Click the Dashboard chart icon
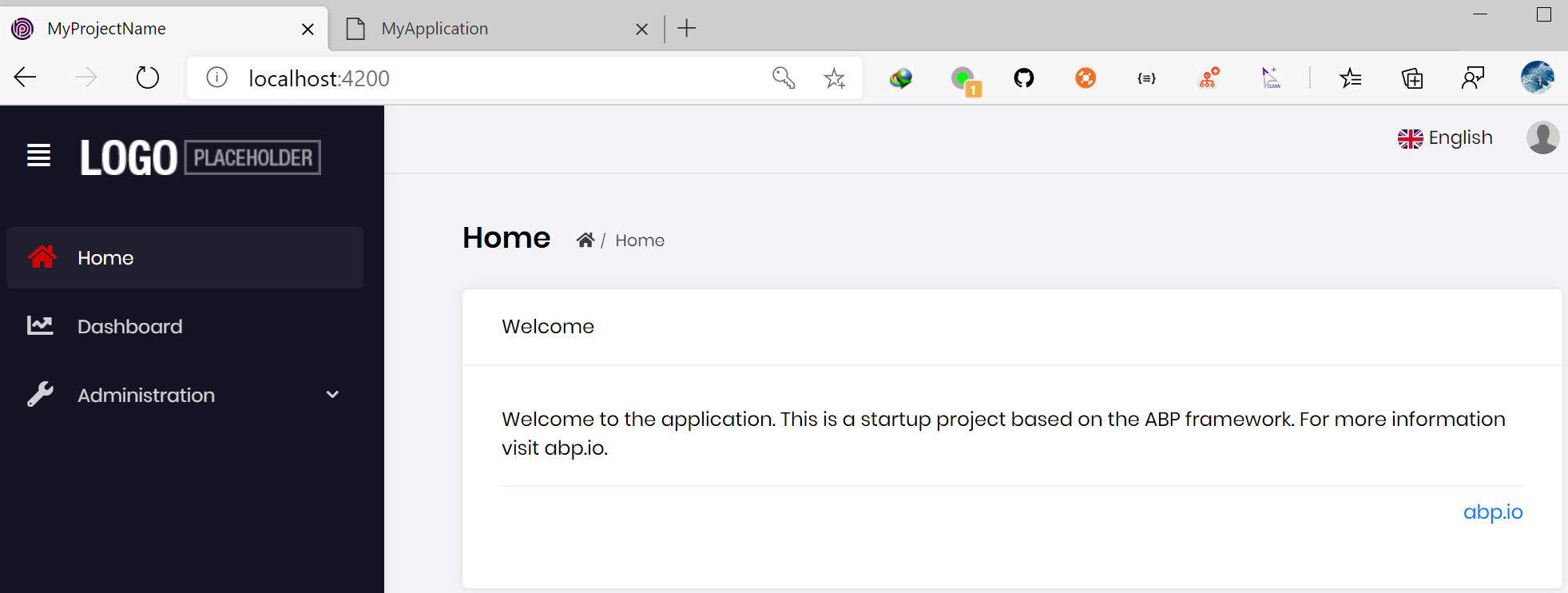The width and height of the screenshot is (1568, 593). (x=40, y=325)
